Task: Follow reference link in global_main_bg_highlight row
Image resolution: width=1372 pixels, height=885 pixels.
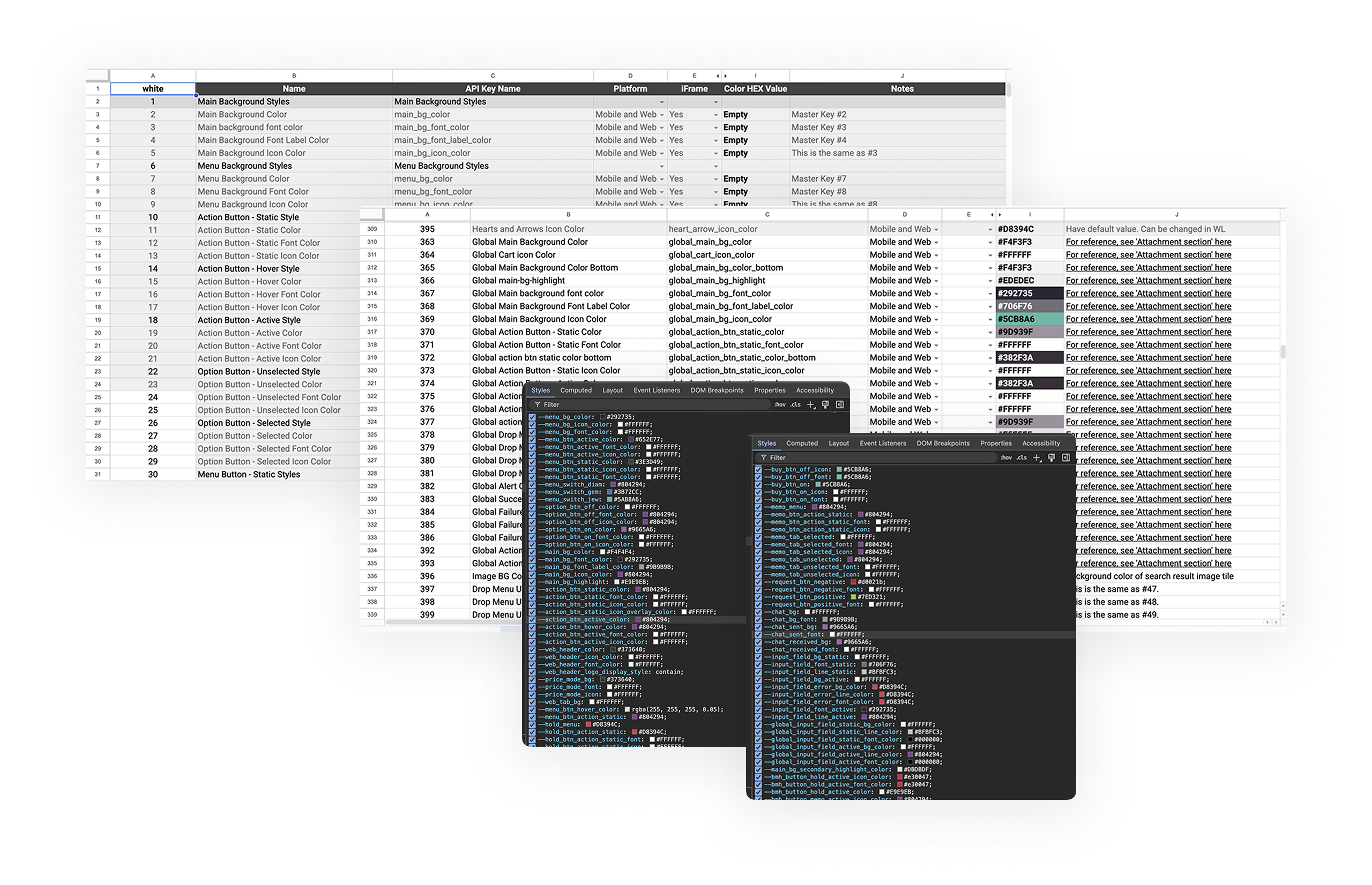Action: point(1148,280)
